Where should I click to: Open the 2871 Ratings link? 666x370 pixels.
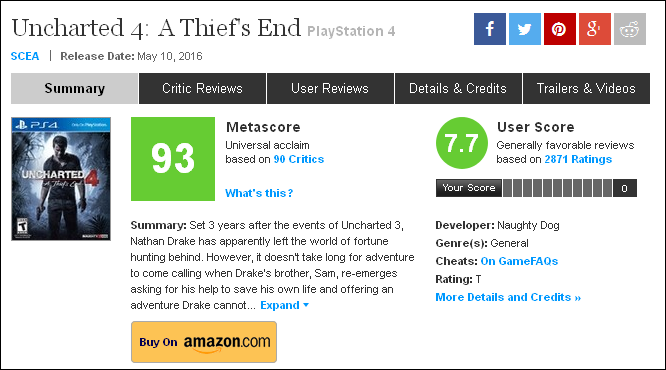[578, 159]
